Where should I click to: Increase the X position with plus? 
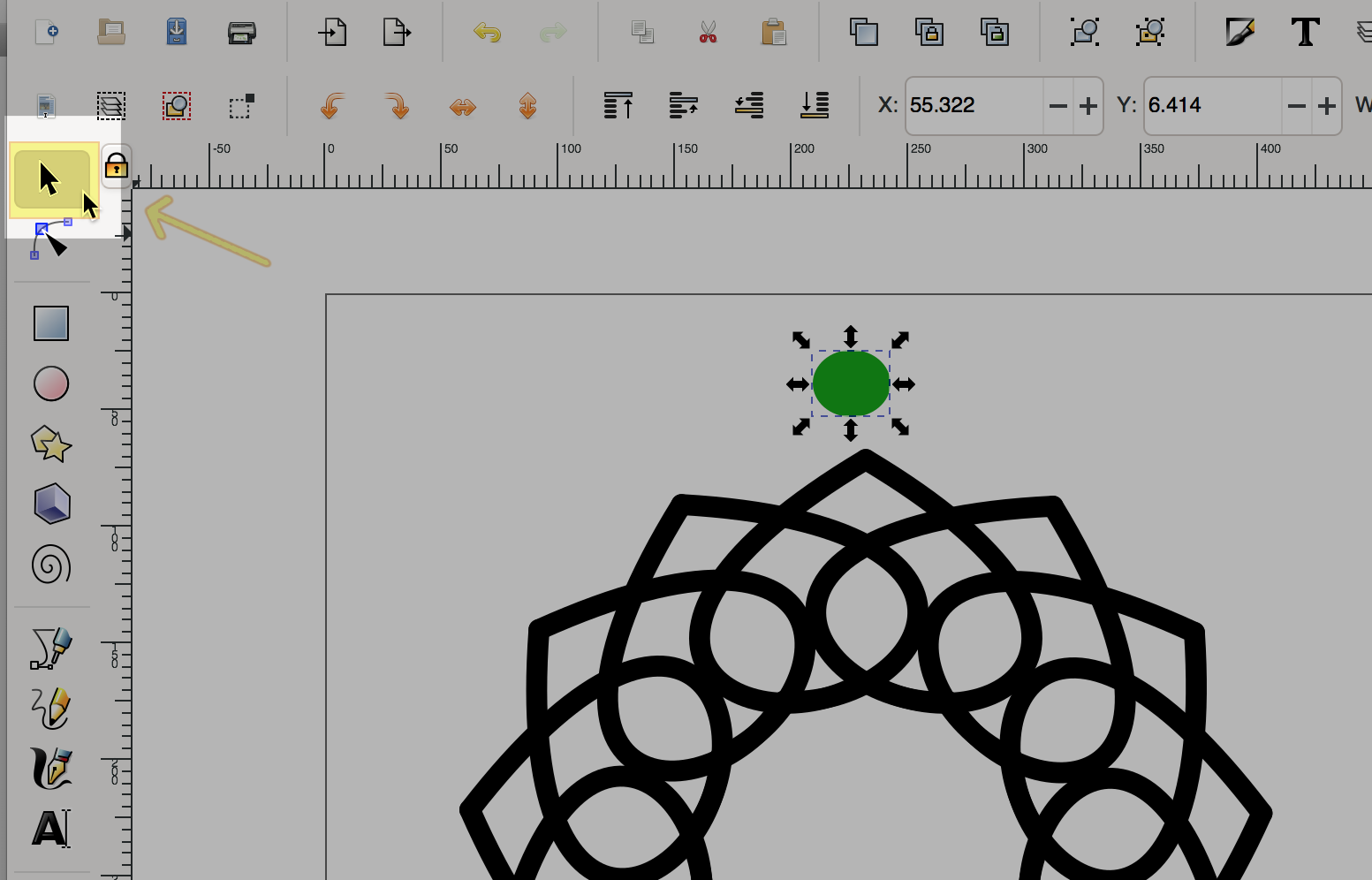[1088, 106]
